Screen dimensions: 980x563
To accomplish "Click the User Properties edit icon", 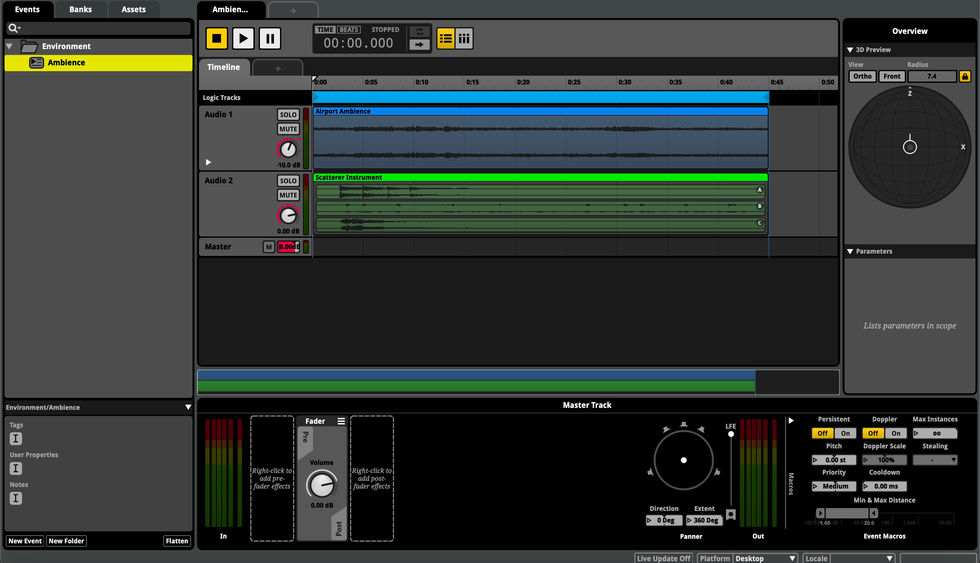I will [16, 468].
